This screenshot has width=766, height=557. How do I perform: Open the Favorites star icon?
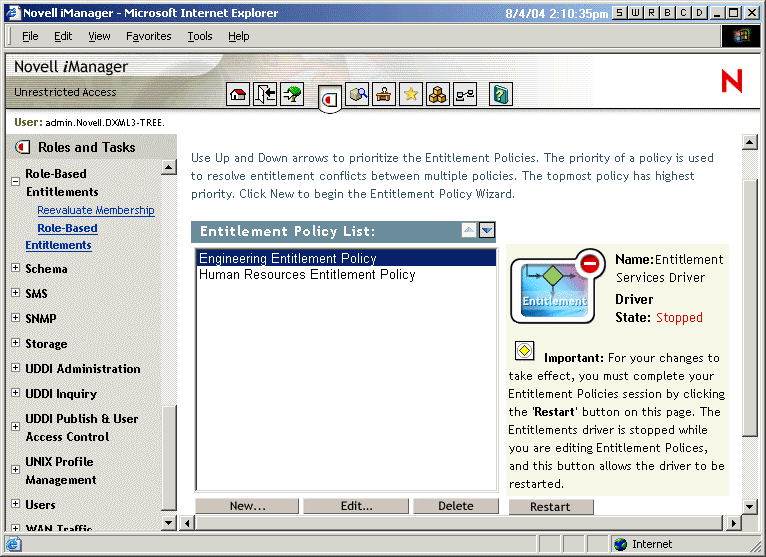(411, 94)
